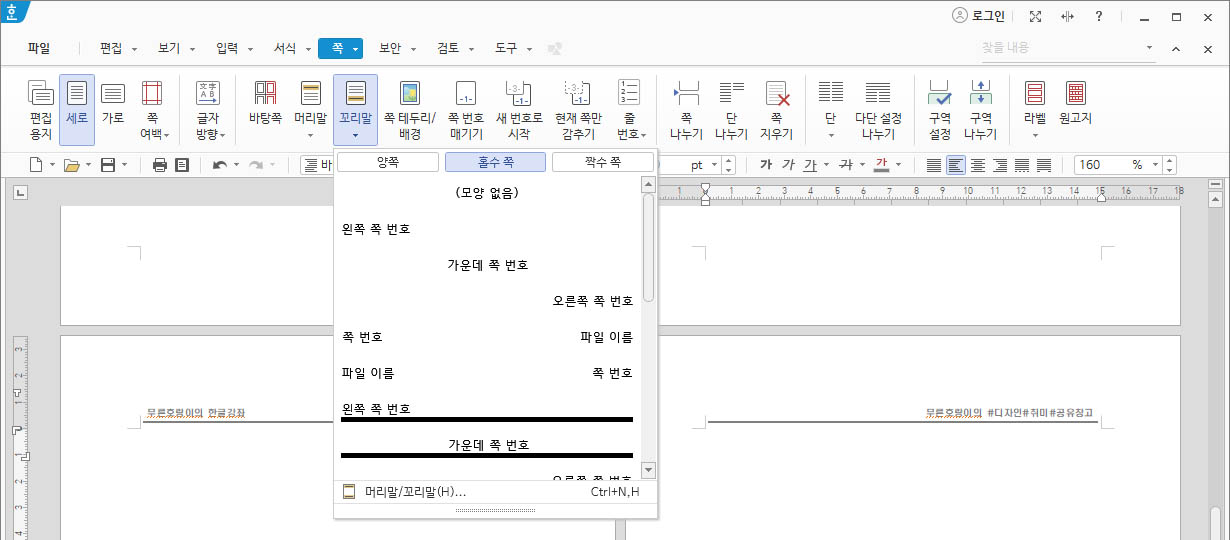Choose 가운데 쪽 번호 style with thick line
Image resolution: width=1230 pixels, height=540 pixels.
[487, 447]
